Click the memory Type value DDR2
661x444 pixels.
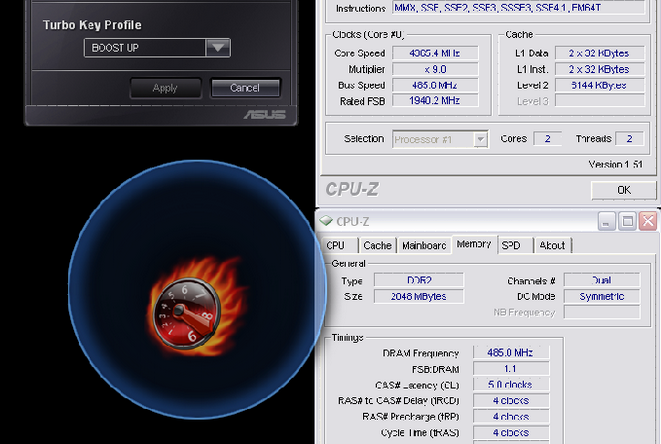tap(419, 280)
